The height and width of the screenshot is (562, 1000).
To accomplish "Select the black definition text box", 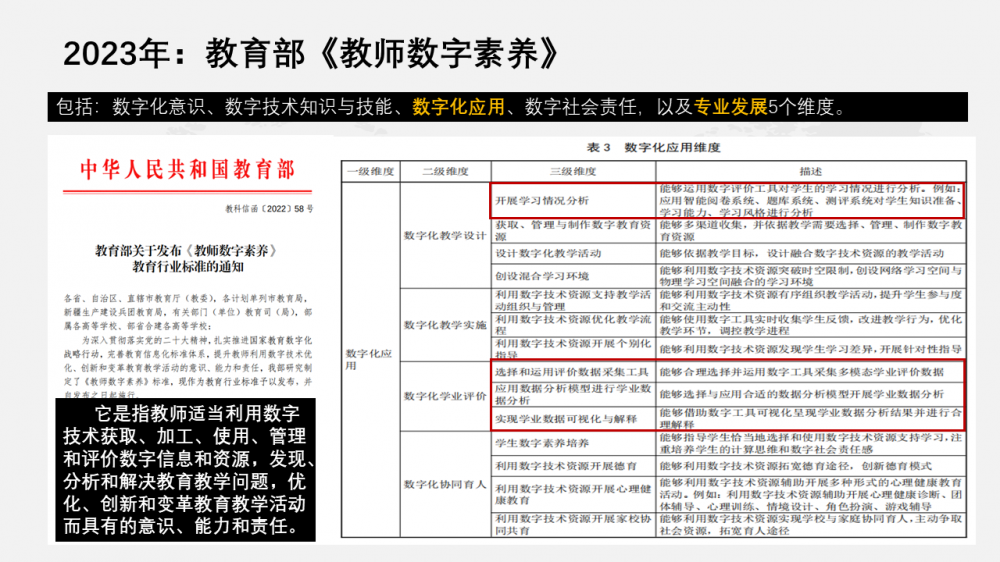I will (x=188, y=471).
